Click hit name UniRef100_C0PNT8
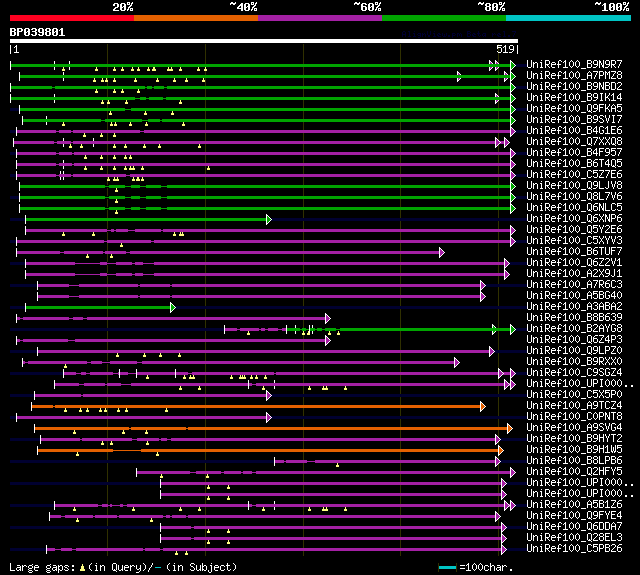The width and height of the screenshot is (640, 575). [574, 417]
